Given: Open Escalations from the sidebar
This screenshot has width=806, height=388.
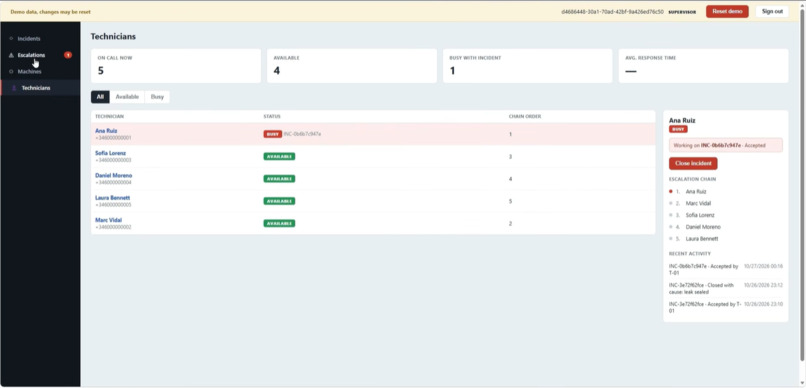Looking at the screenshot, I should (31, 55).
